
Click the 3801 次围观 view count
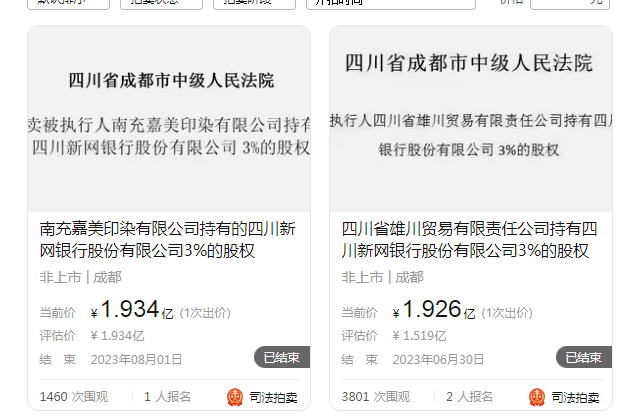click(376, 397)
